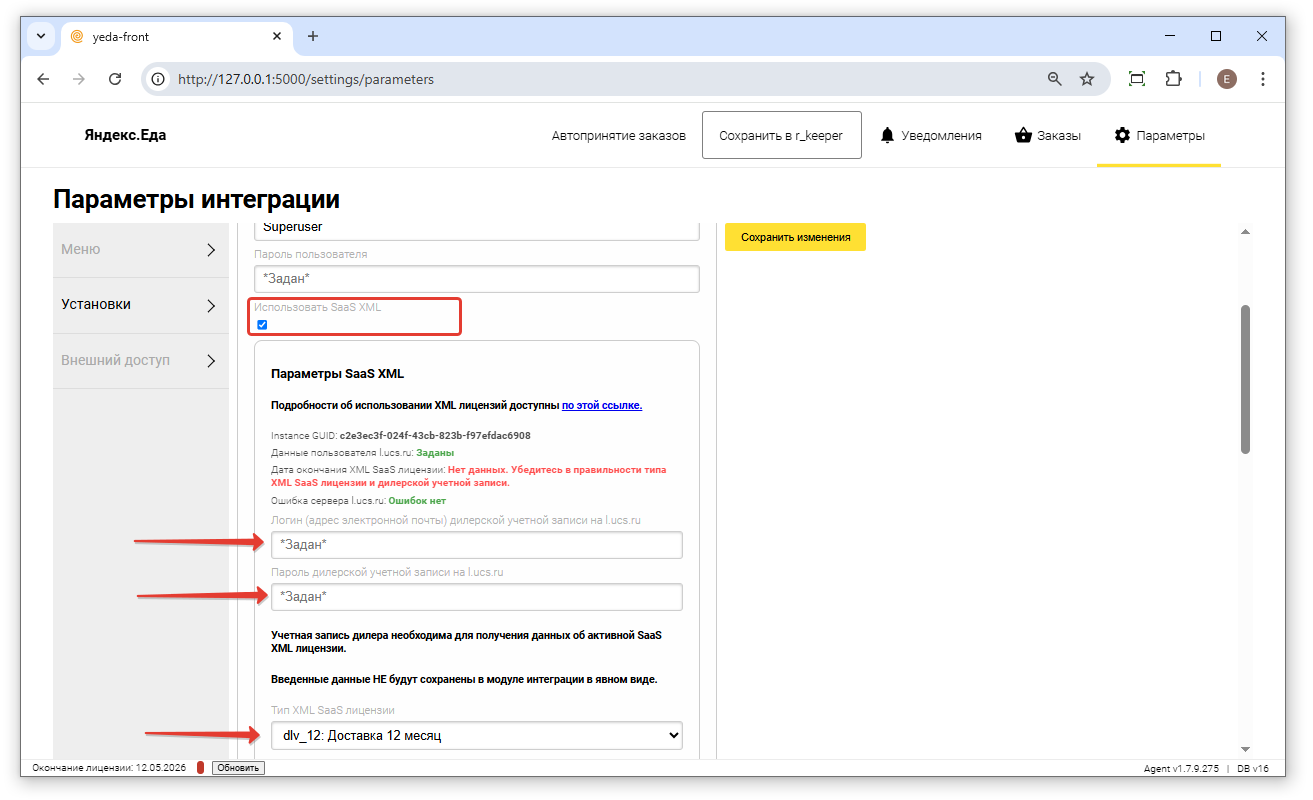
Task: Click the basket icon next to Заказы
Action: [1023, 135]
